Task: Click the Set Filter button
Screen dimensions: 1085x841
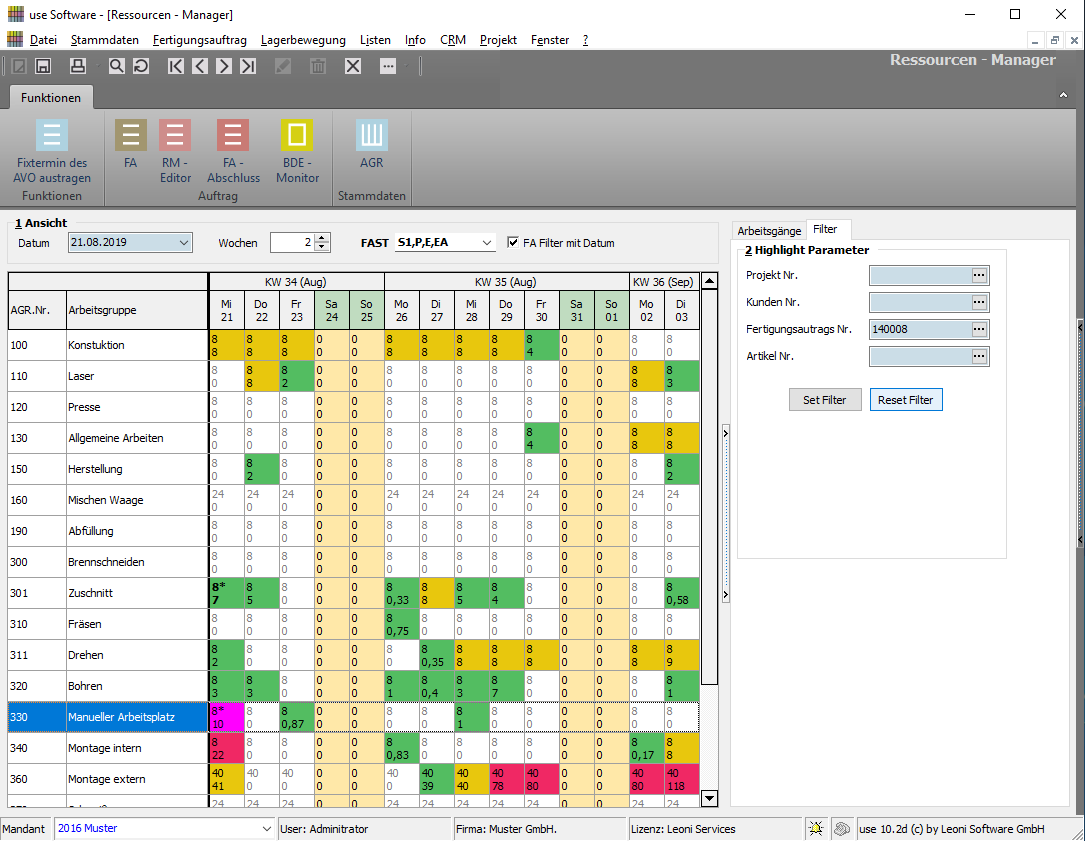Action: (x=825, y=400)
